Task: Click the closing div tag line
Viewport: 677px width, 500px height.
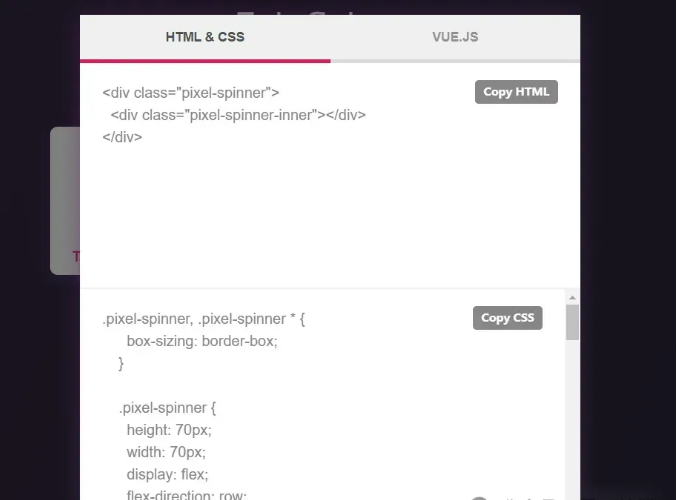Action: (122, 137)
